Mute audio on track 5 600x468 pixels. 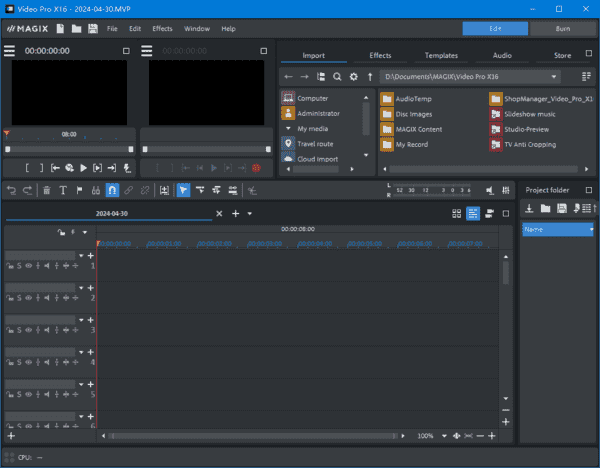(x=47, y=394)
